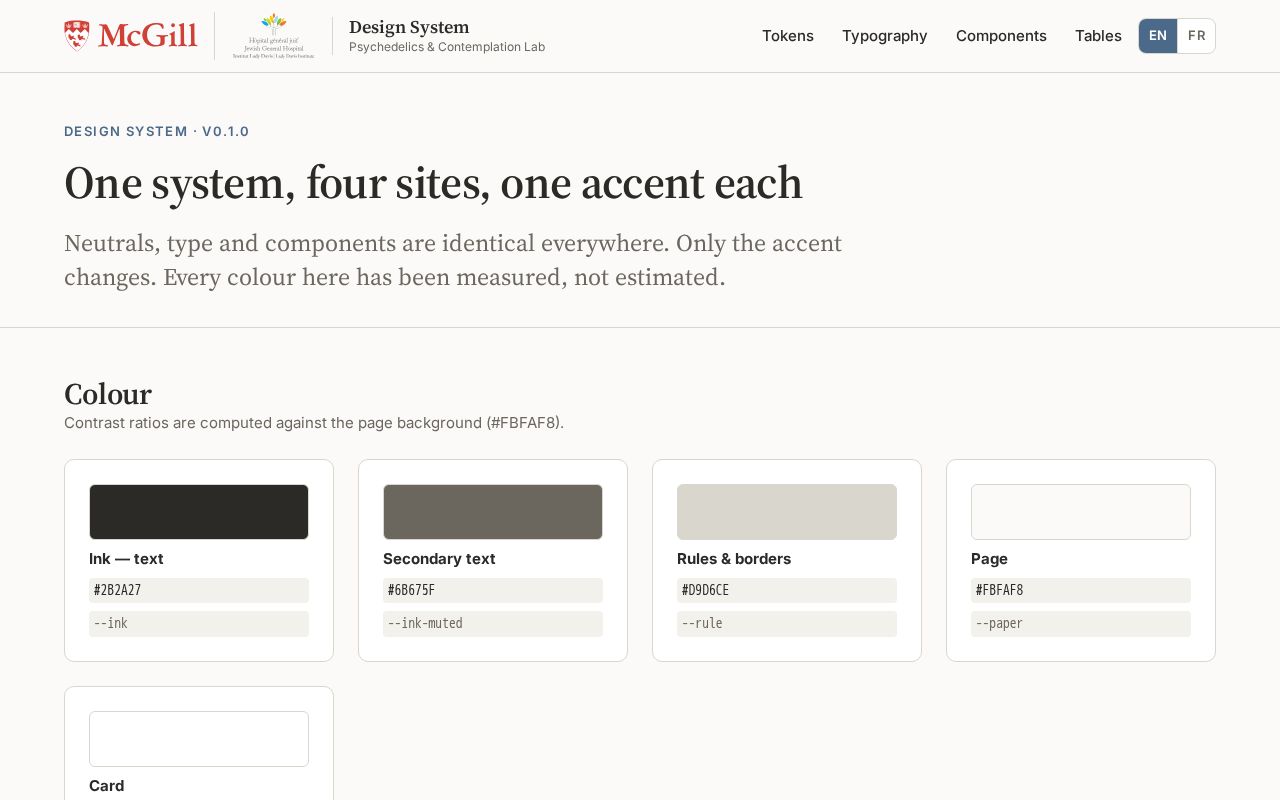This screenshot has height=800, width=1280.
Task: Switch language to FR
Action: click(x=1196, y=36)
